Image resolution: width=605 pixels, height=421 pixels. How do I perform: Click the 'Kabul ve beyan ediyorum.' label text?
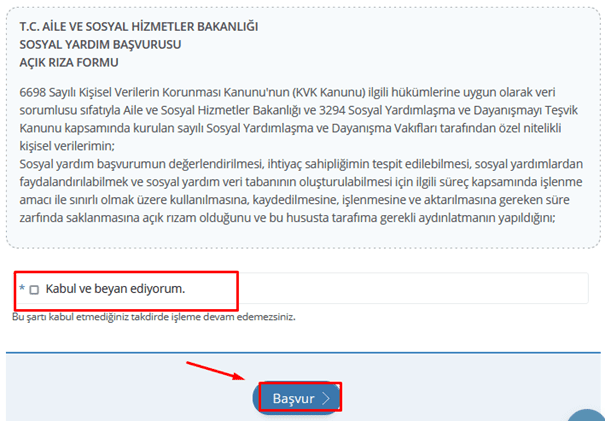click(115, 289)
